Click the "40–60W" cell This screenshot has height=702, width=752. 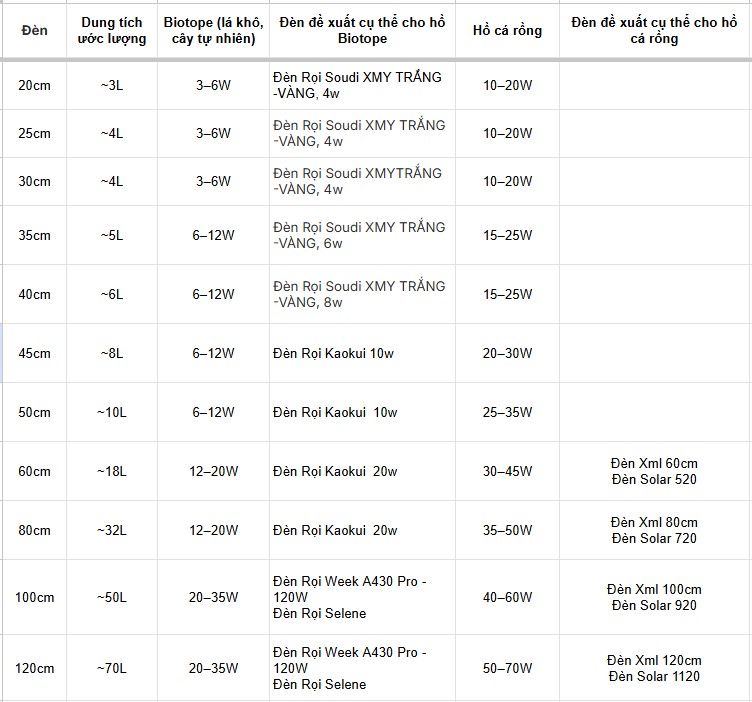point(506,597)
